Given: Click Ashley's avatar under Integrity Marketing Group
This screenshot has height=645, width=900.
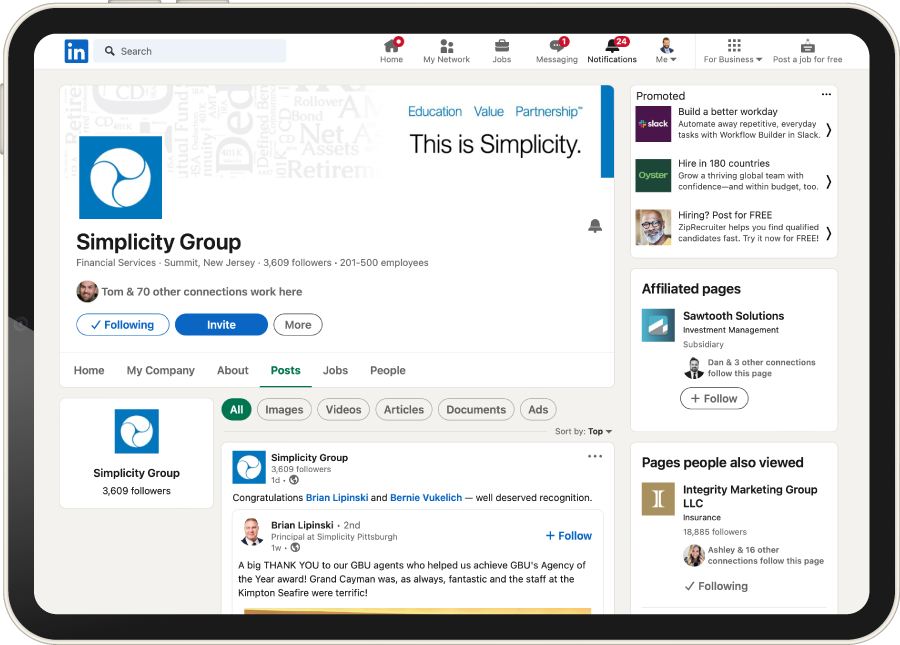Looking at the screenshot, I should pos(694,555).
